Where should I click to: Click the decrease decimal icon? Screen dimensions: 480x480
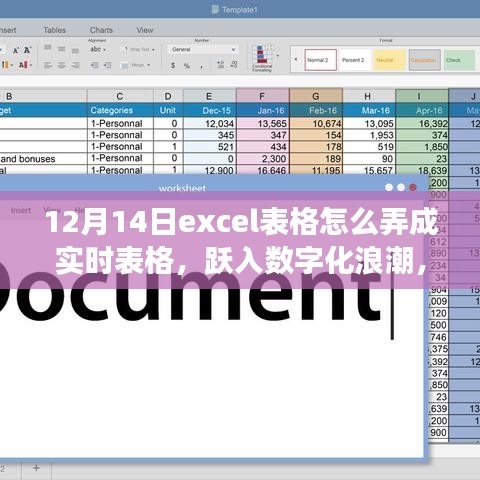(x=234, y=64)
